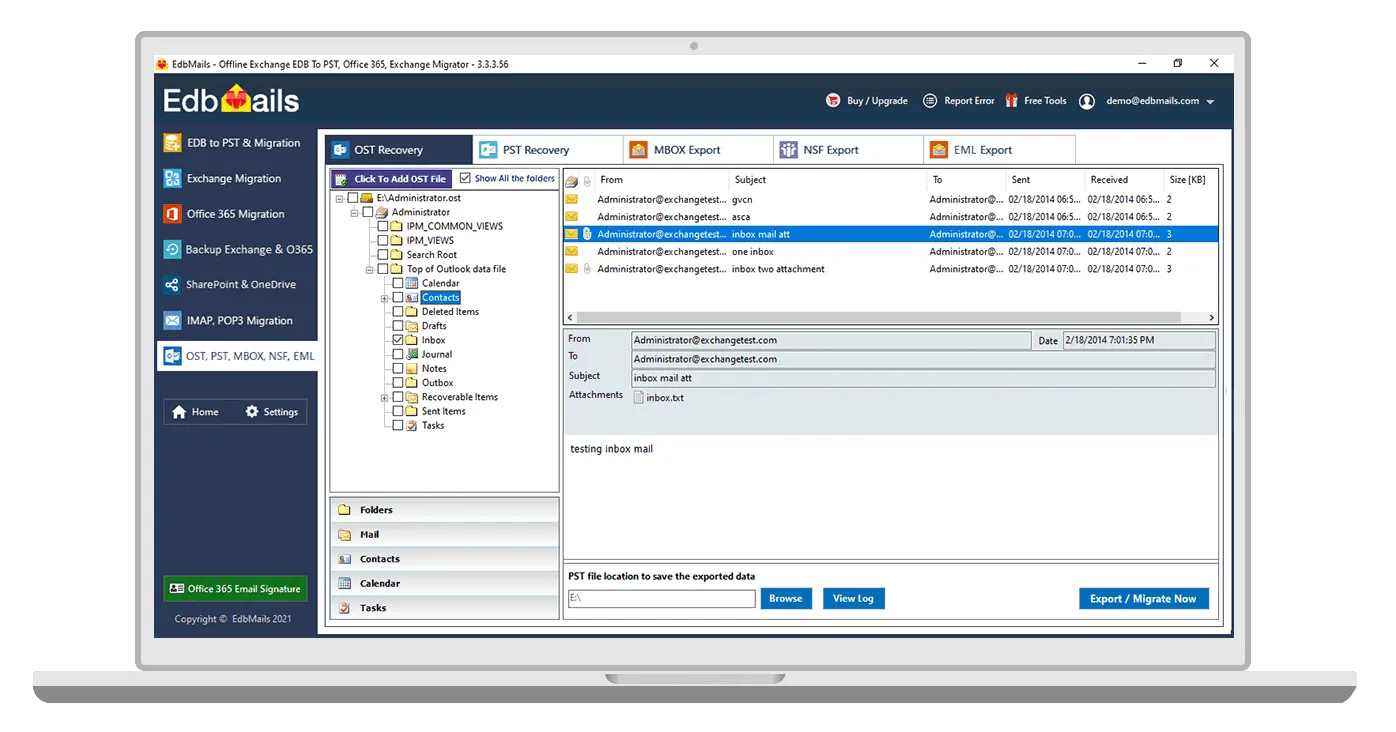
Task: Select the Mail panel at bottom left
Action: pyautogui.click(x=444, y=535)
